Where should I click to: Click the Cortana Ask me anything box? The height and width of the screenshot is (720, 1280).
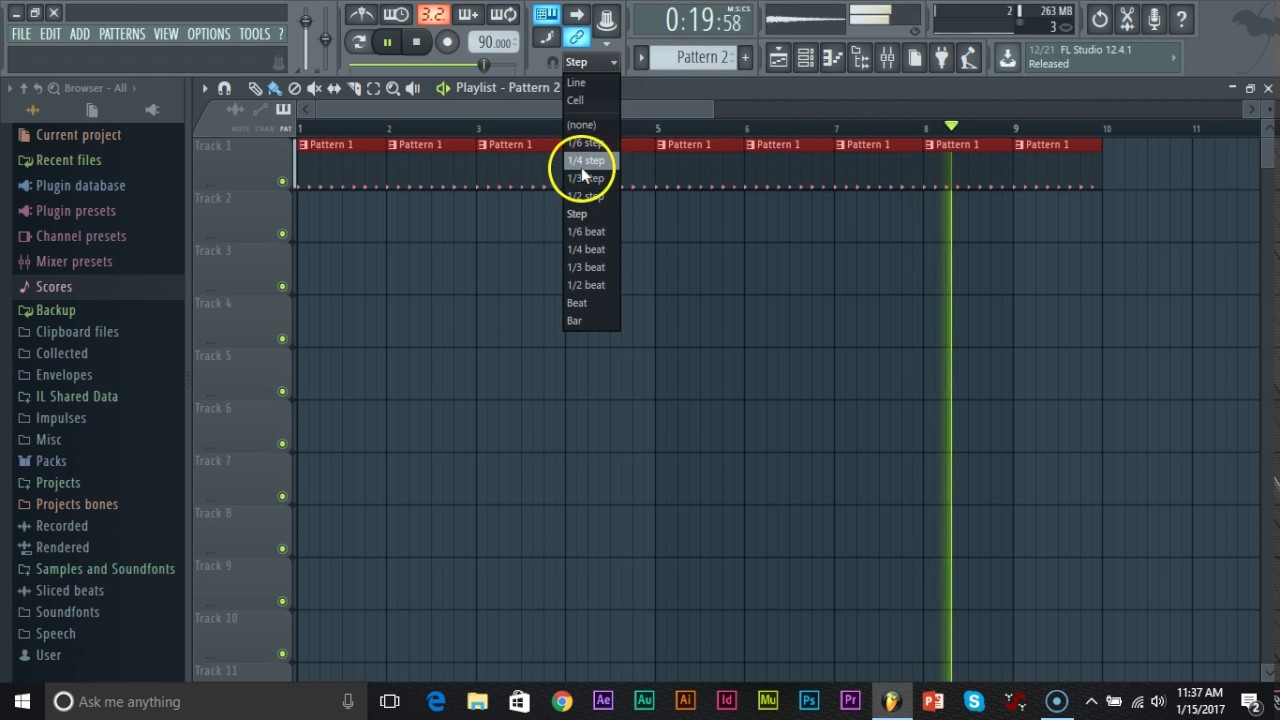coord(206,701)
